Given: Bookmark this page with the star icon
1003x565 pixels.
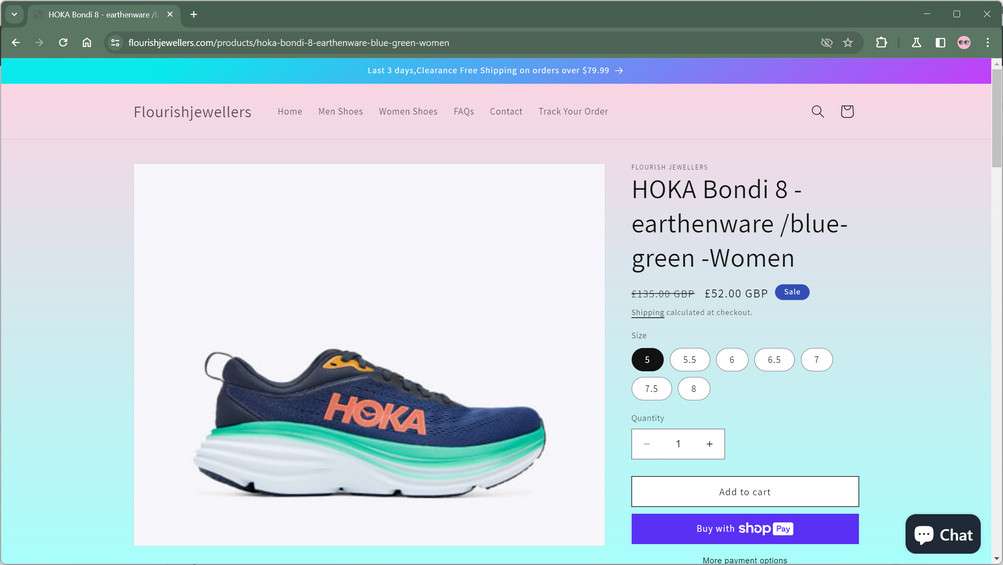Looking at the screenshot, I should pyautogui.click(x=848, y=43).
